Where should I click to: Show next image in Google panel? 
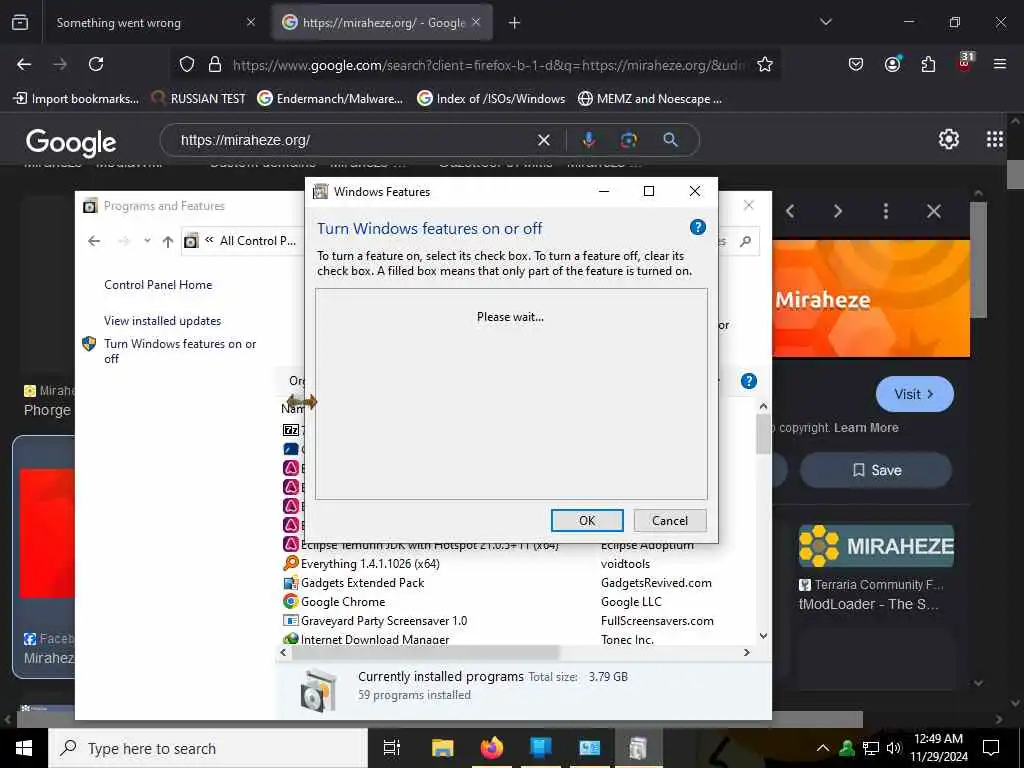(838, 211)
